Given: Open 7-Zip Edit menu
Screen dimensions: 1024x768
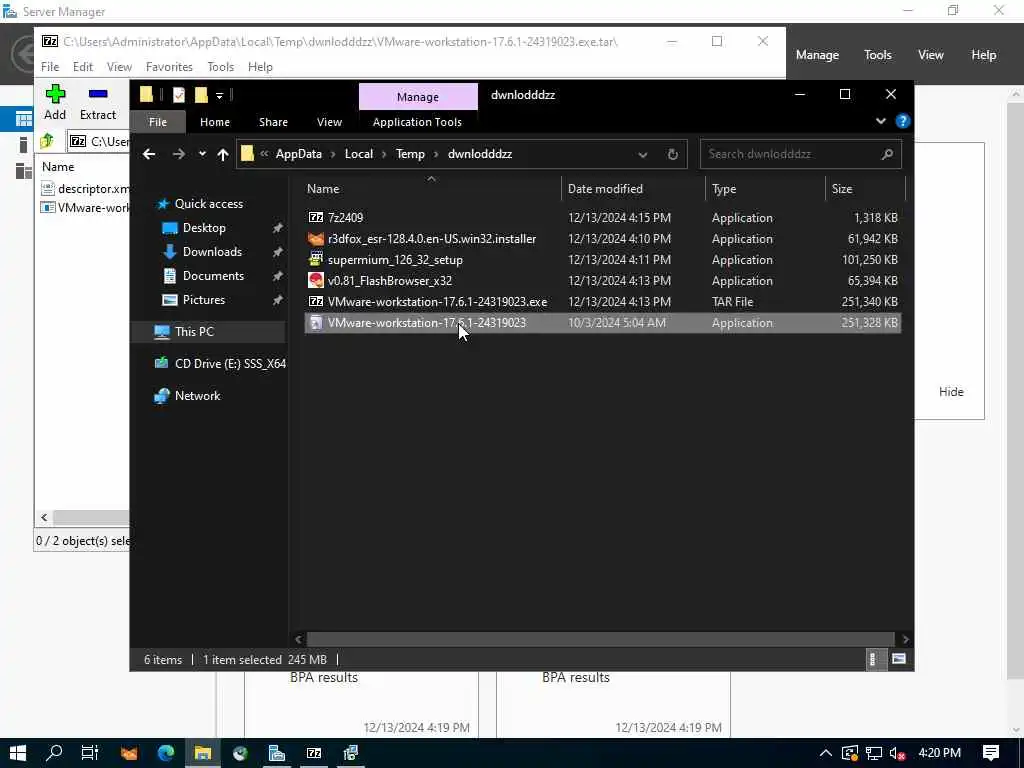Looking at the screenshot, I should click(x=82, y=67).
